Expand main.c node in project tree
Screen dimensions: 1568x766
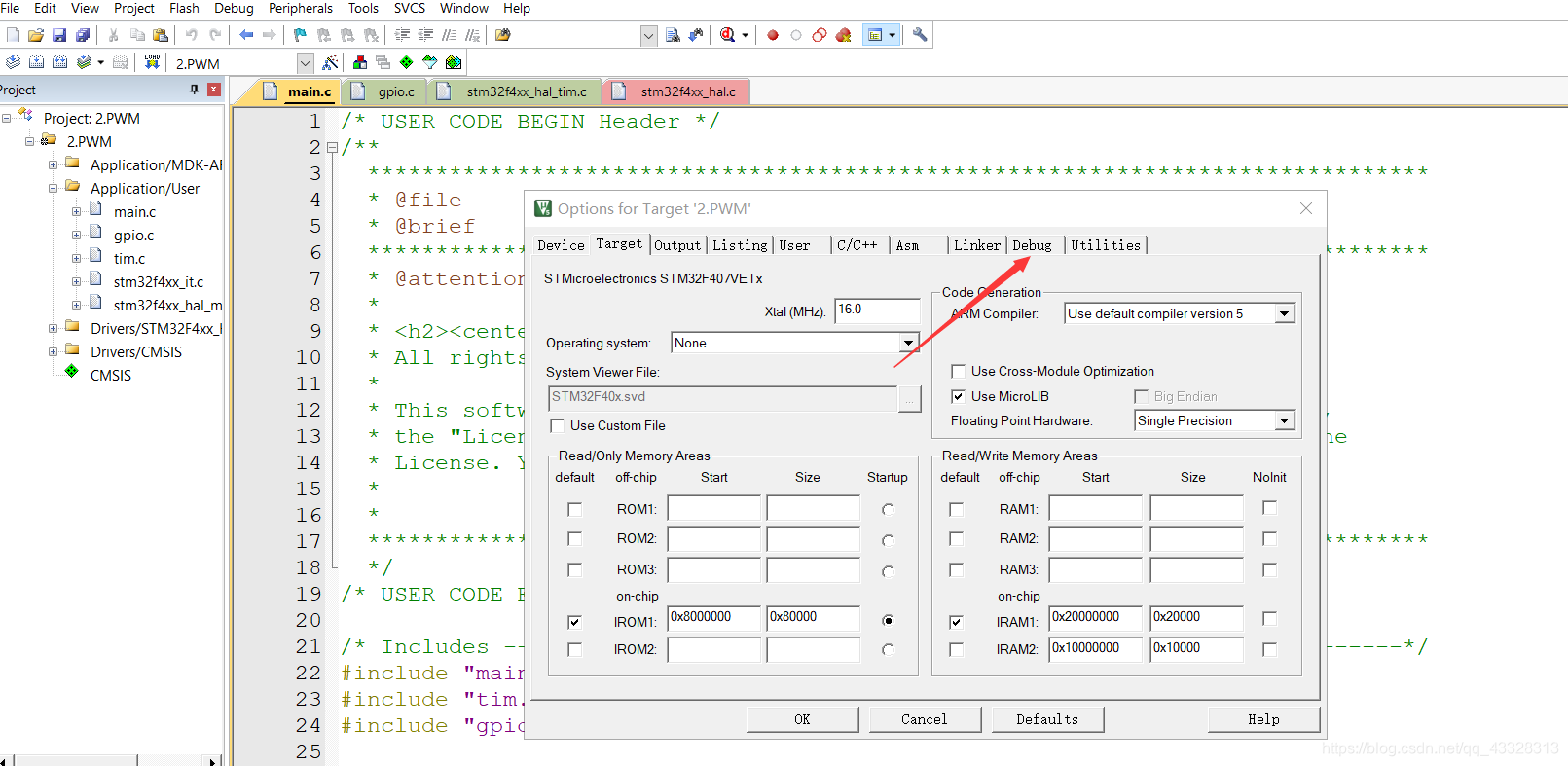click(x=76, y=212)
